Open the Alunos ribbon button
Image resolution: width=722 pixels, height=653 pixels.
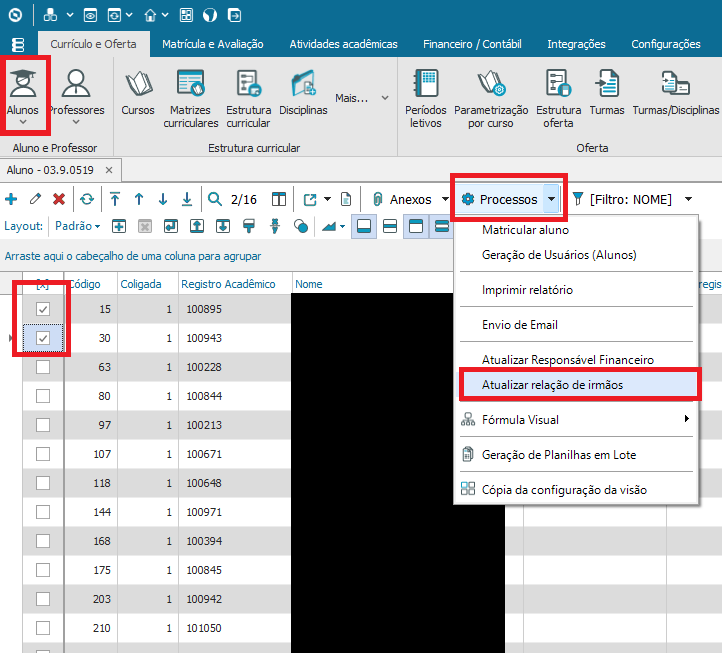coord(23,94)
